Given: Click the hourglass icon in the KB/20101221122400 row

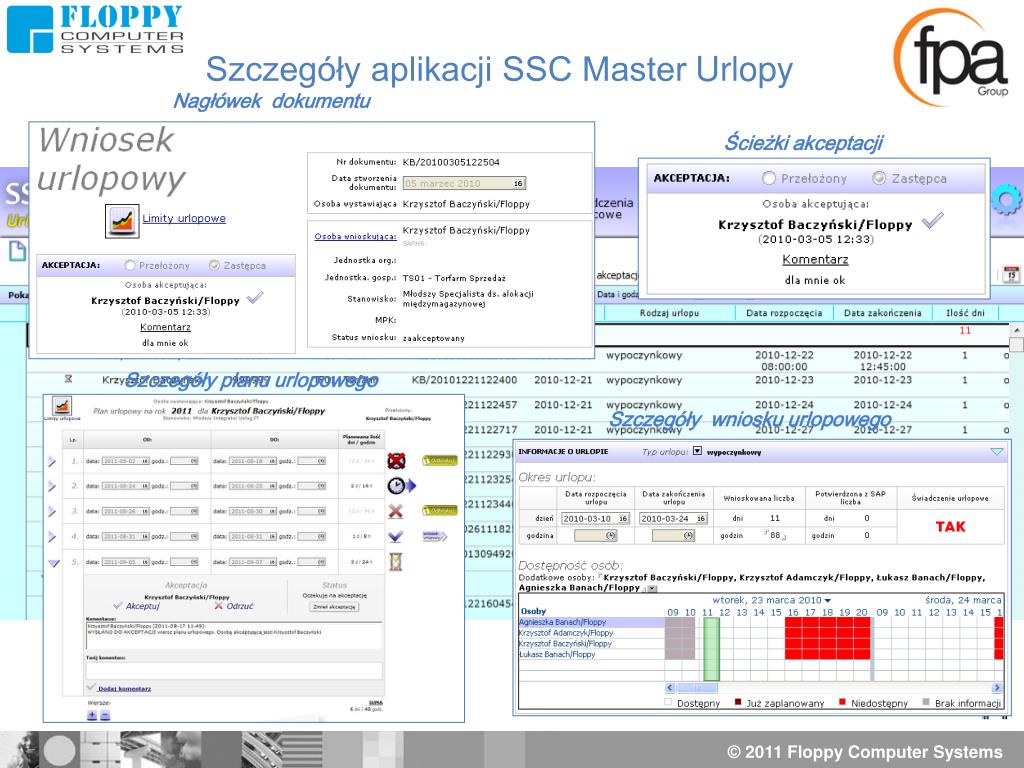Looking at the screenshot, I should pos(68,379).
